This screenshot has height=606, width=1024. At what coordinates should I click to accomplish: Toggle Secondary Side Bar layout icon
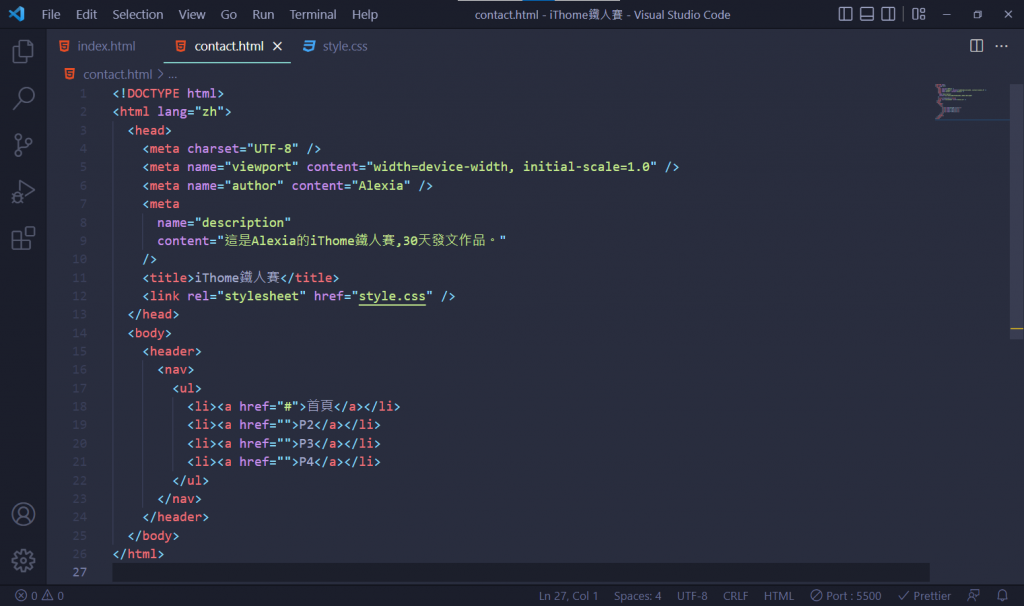pyautogui.click(x=888, y=14)
